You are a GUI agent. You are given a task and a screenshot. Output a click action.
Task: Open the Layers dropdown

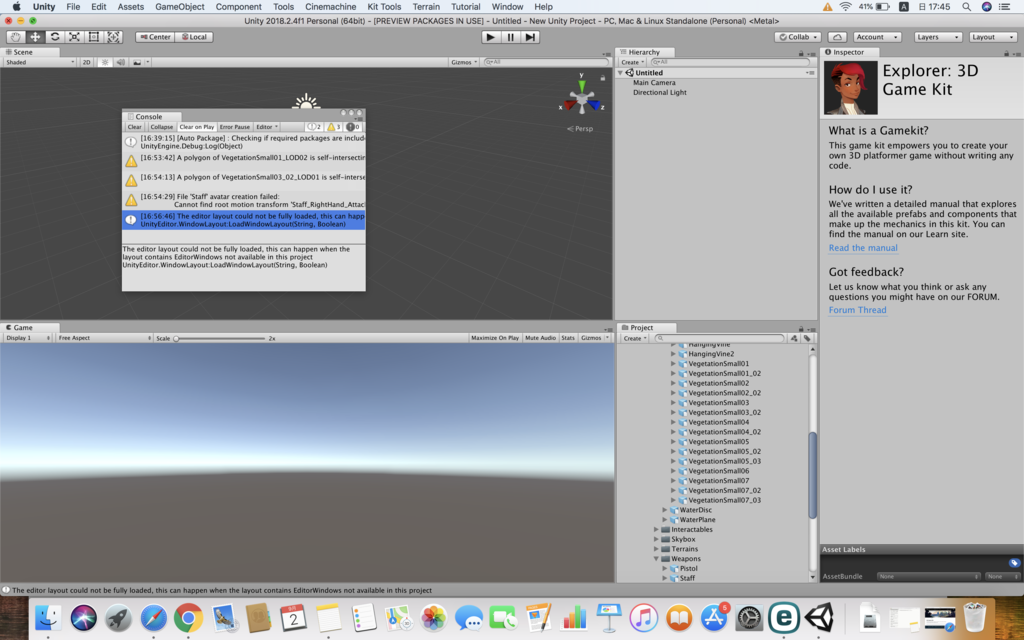[x=938, y=37]
